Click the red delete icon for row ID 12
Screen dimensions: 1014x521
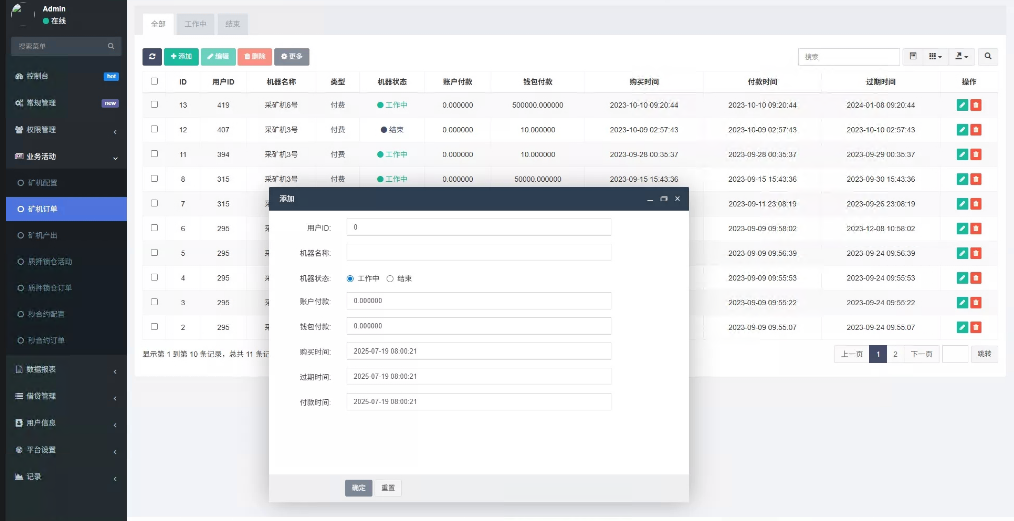tap(976, 129)
